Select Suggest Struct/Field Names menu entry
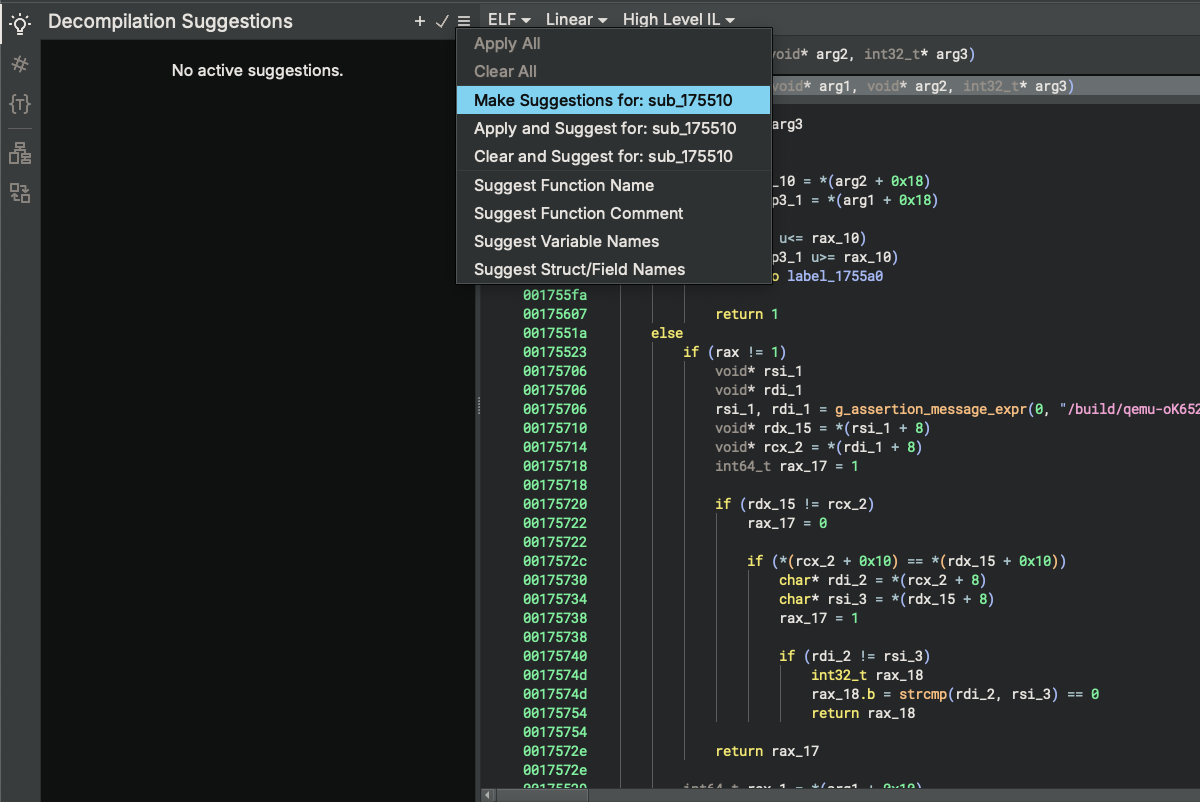 click(x=579, y=269)
